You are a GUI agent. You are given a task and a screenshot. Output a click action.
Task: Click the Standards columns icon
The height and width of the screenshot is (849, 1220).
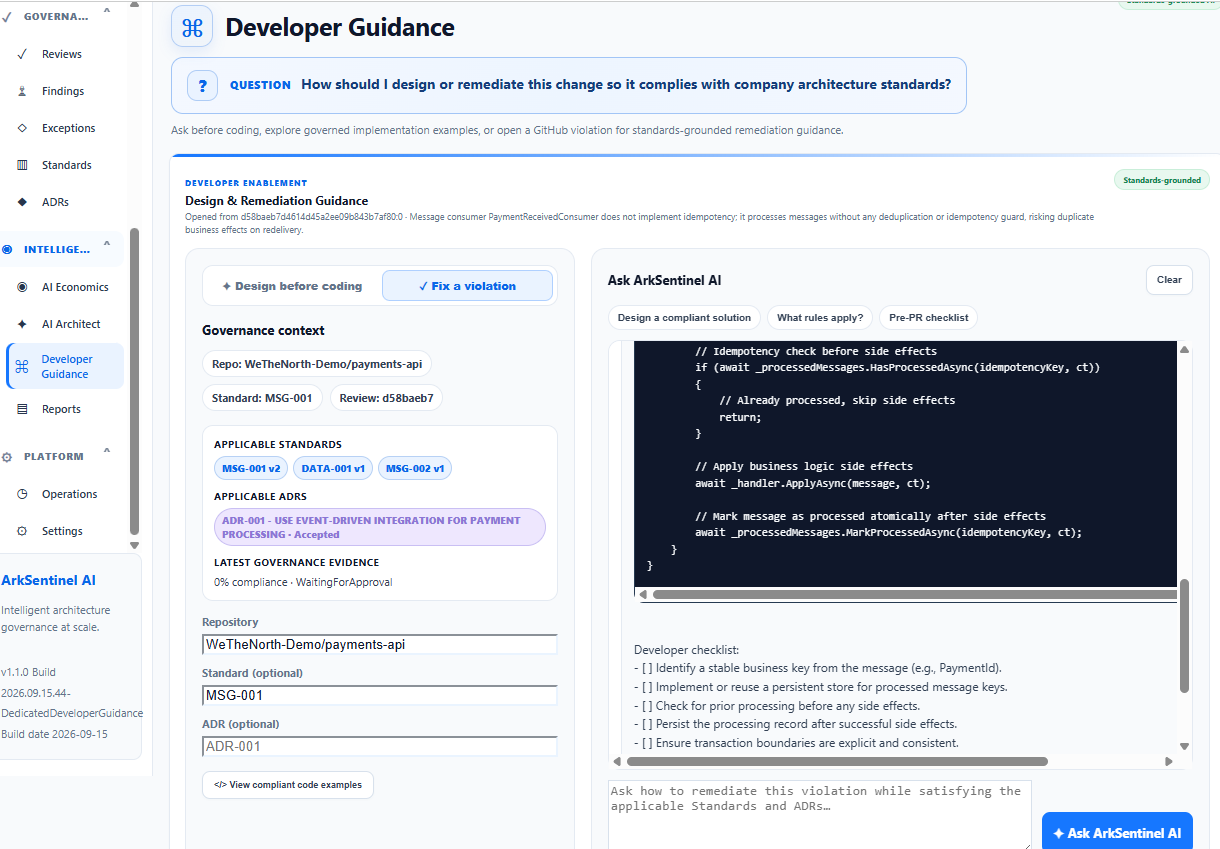pyautogui.click(x=22, y=165)
